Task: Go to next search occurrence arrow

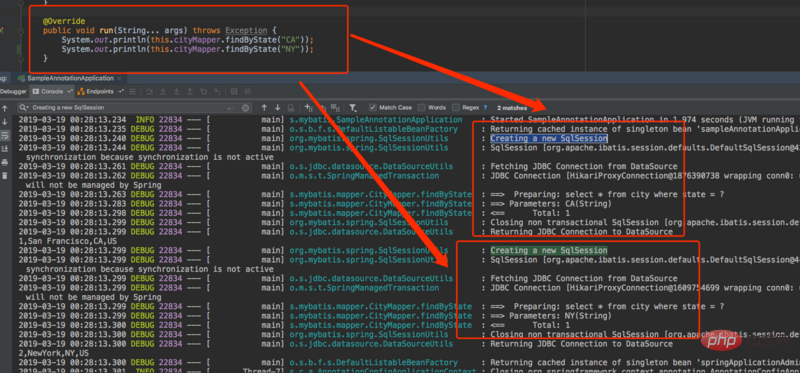Action: (277, 108)
